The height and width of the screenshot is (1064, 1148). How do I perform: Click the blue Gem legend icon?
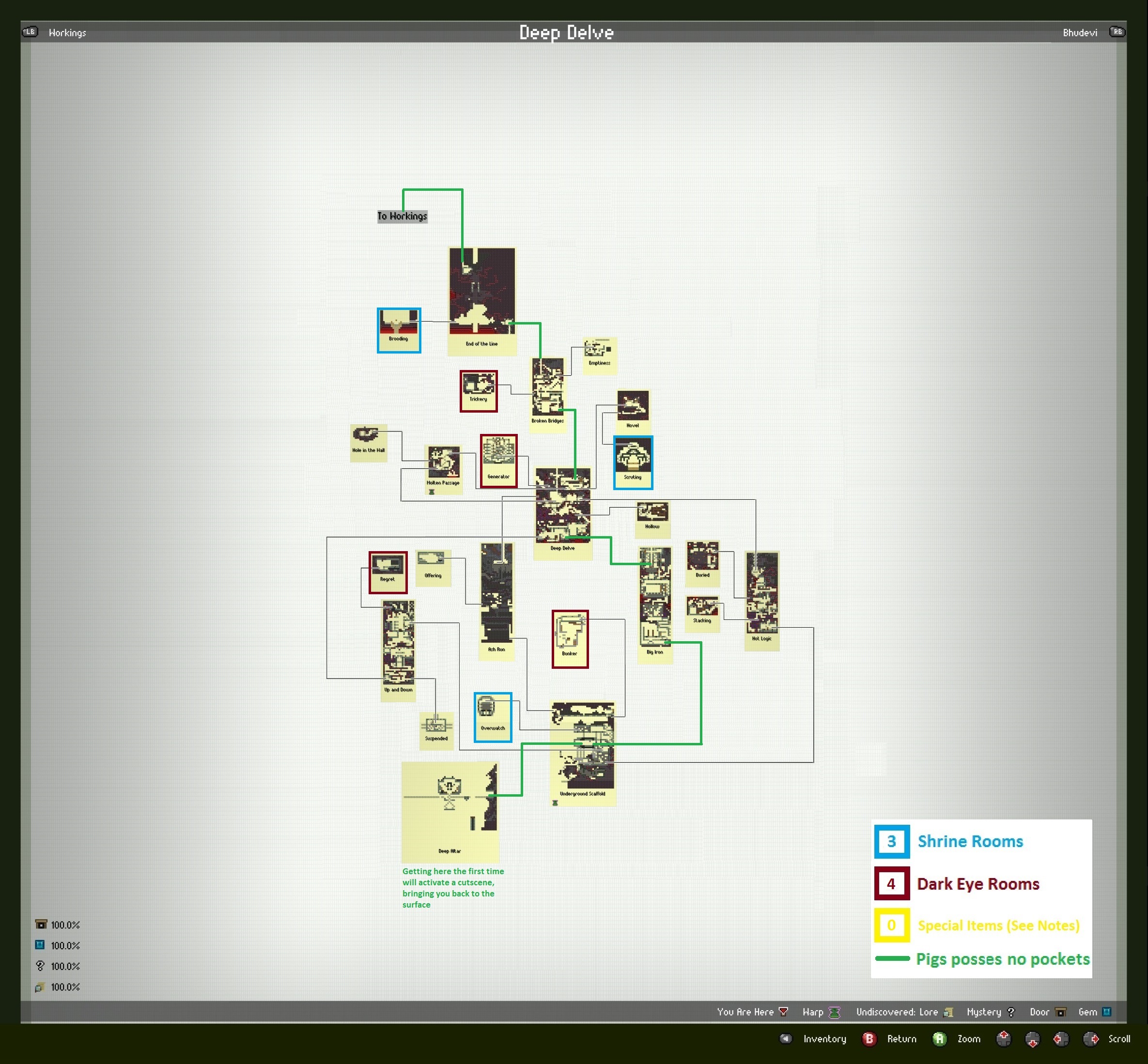click(x=1106, y=1012)
